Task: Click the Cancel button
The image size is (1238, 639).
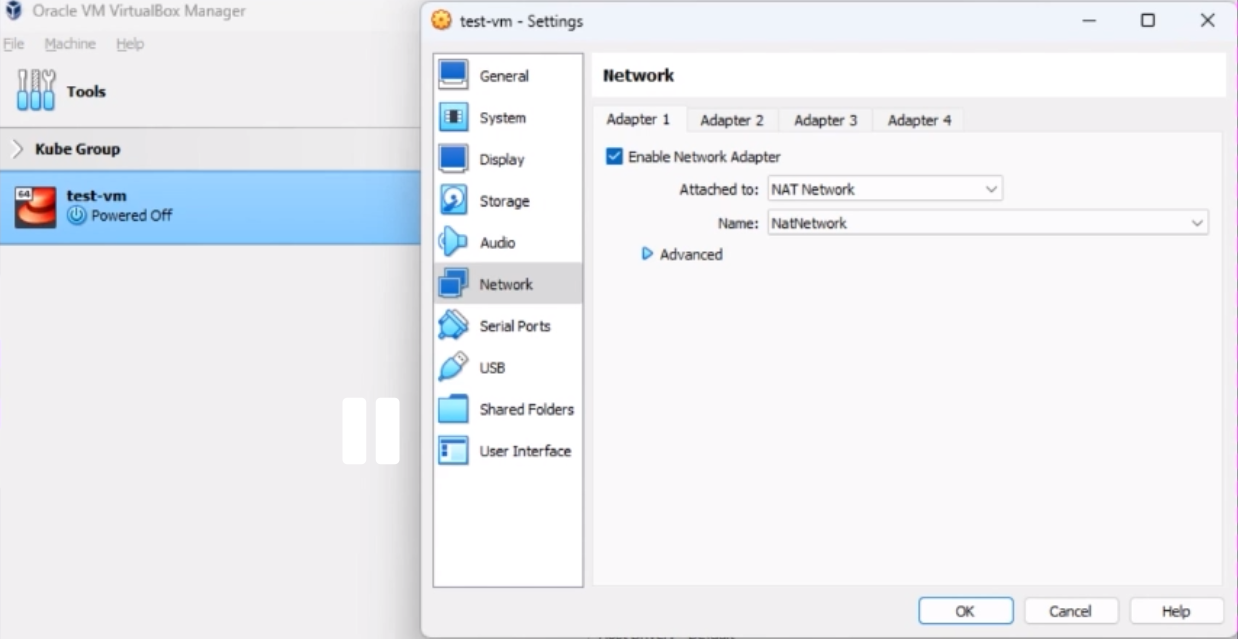Action: (1071, 611)
